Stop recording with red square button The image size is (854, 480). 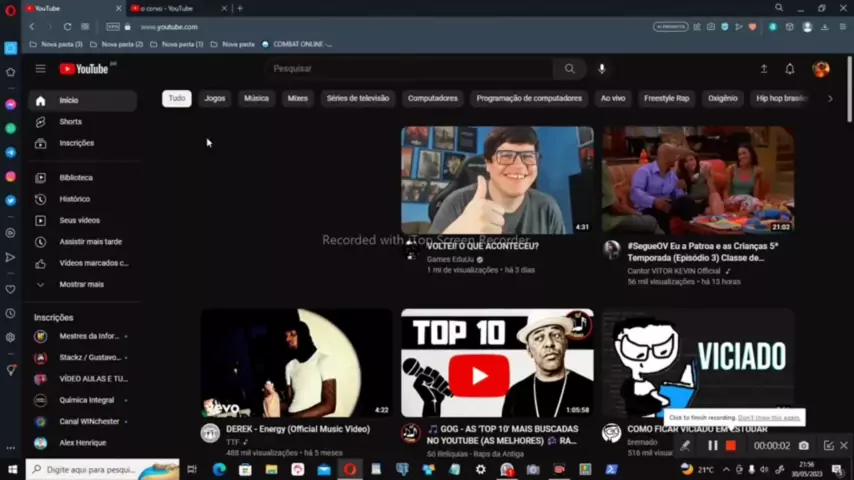pyautogui.click(x=731, y=446)
